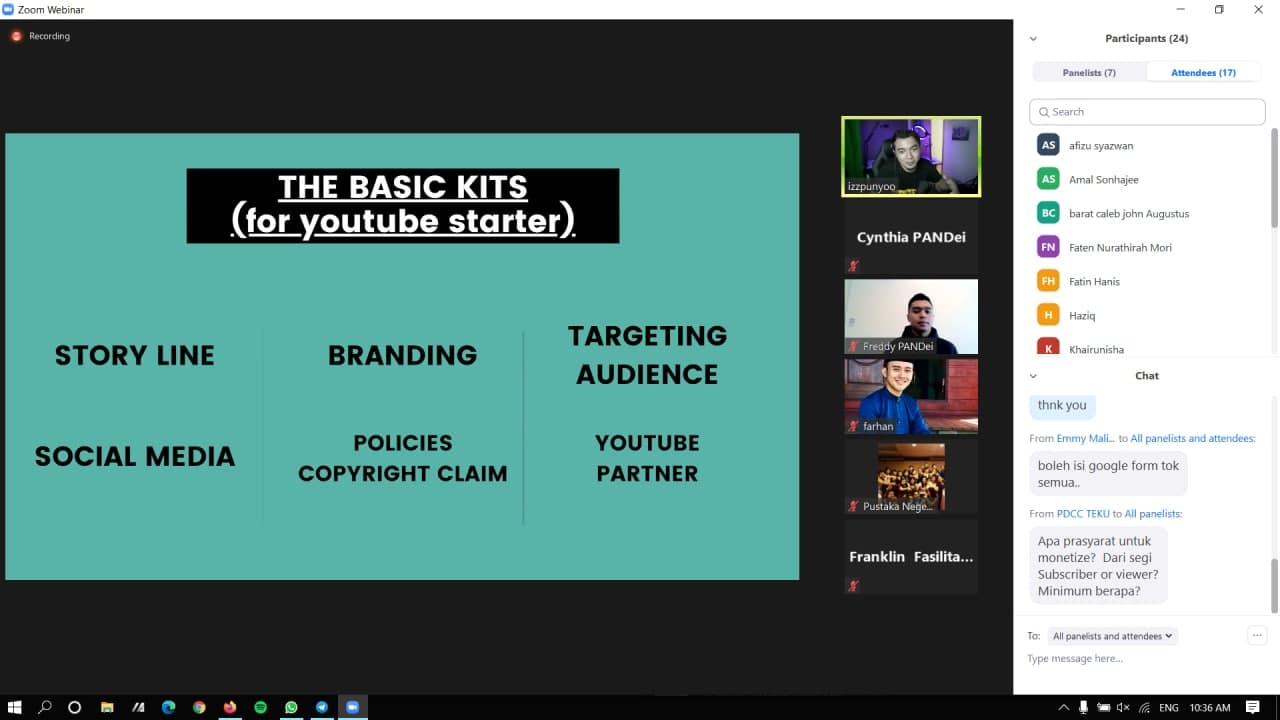Click the thnk you chat message
This screenshot has height=720, width=1280.
coord(1062,405)
